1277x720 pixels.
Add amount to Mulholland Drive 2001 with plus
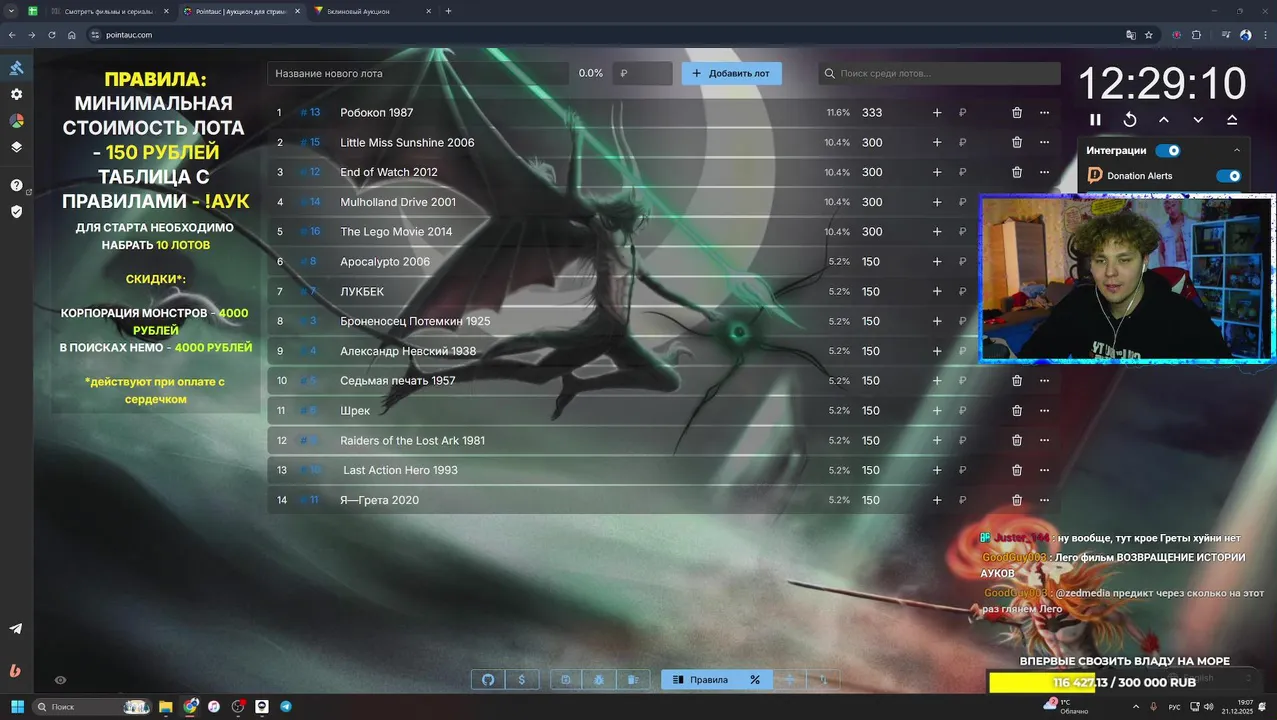[x=937, y=202]
